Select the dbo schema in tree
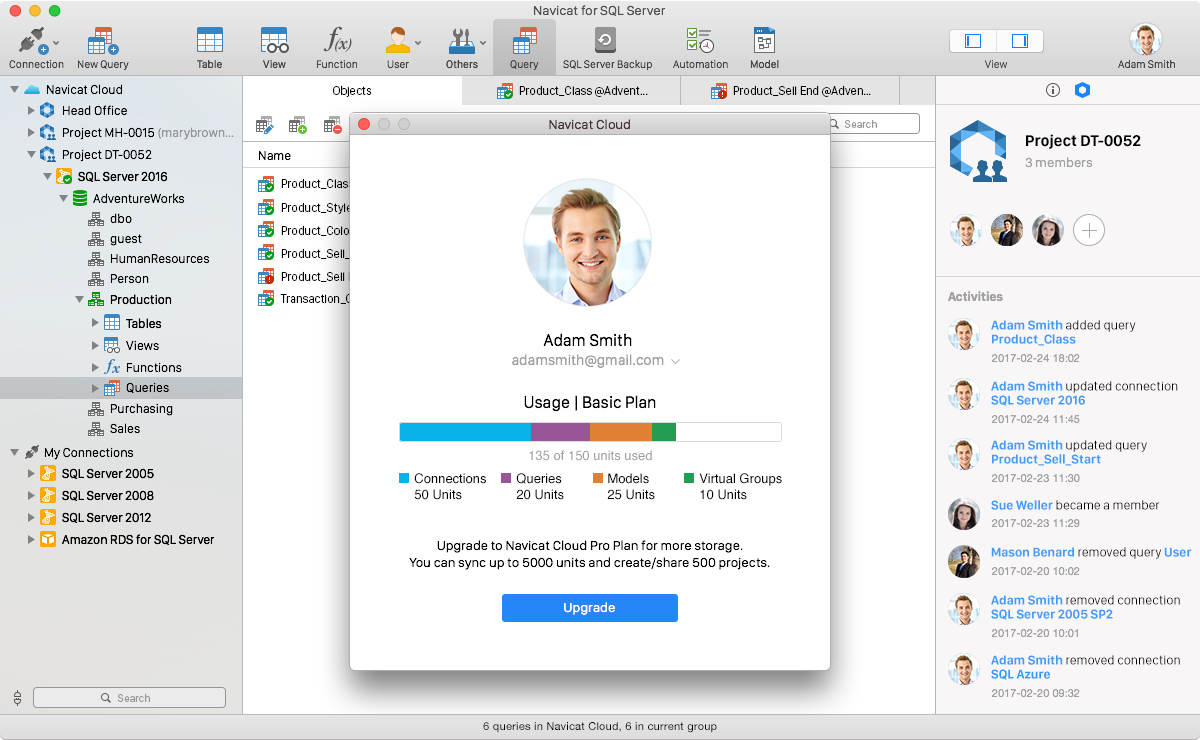The image size is (1200, 740). click(120, 218)
